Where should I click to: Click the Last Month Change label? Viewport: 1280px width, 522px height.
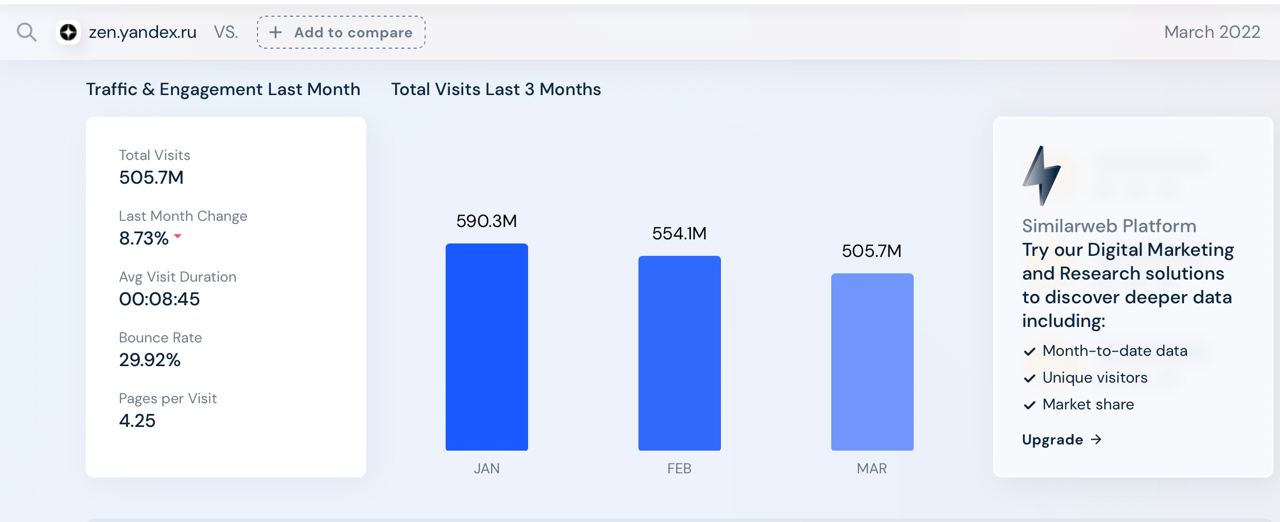point(183,216)
